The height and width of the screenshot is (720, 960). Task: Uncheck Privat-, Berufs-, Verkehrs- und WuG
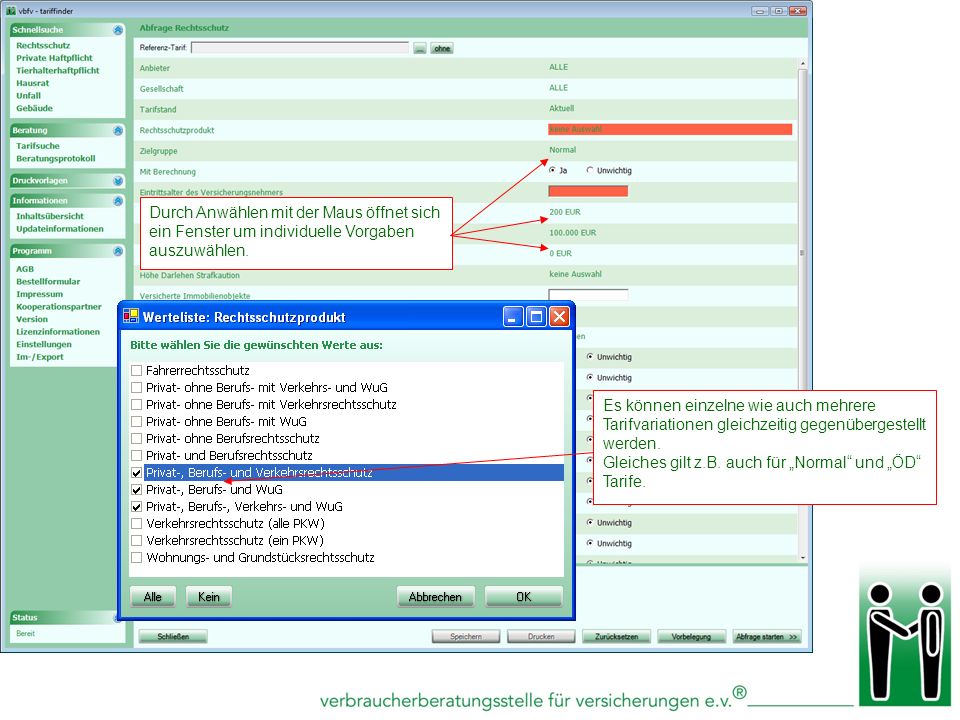tap(137, 507)
